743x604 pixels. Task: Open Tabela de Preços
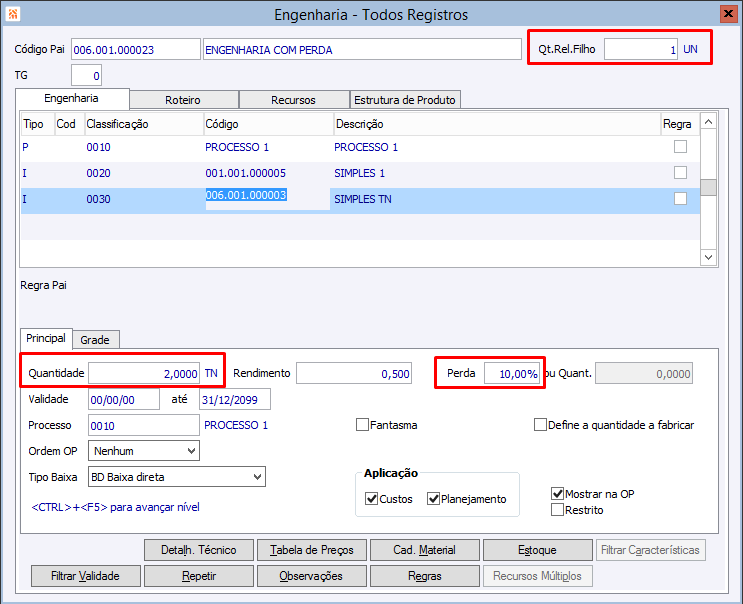[312, 550]
